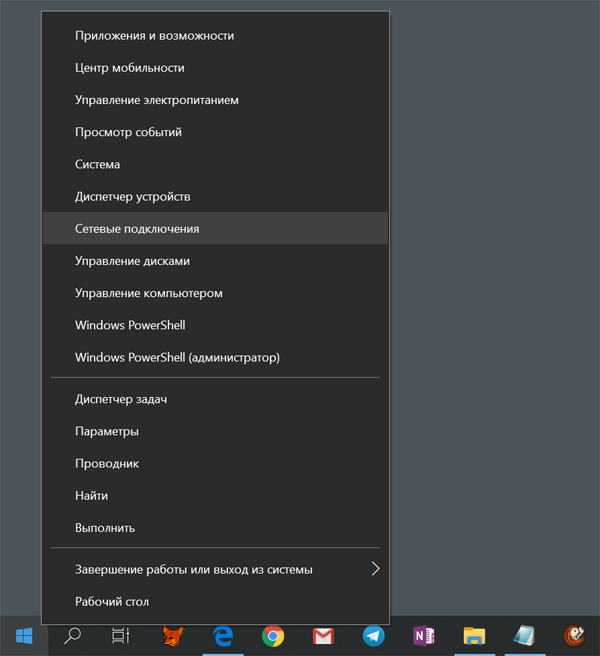
Task: Open 'Windows PowerShell (администратор)'
Action: click(177, 357)
